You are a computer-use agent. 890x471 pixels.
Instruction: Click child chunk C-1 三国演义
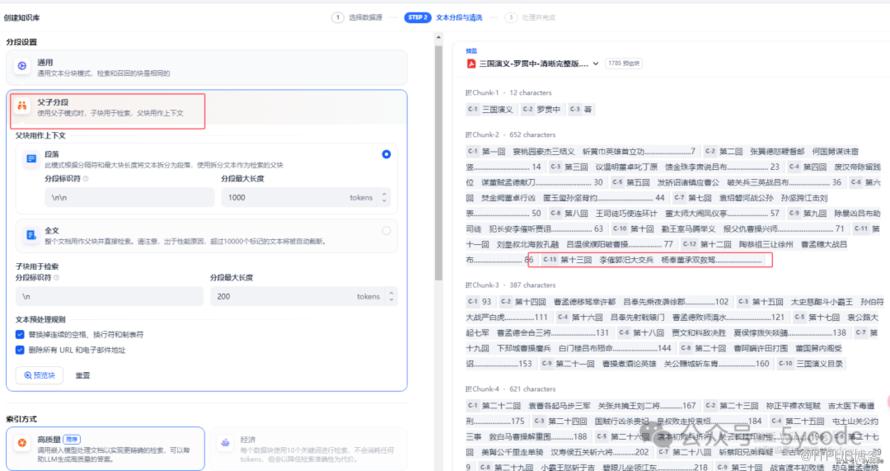(490, 109)
